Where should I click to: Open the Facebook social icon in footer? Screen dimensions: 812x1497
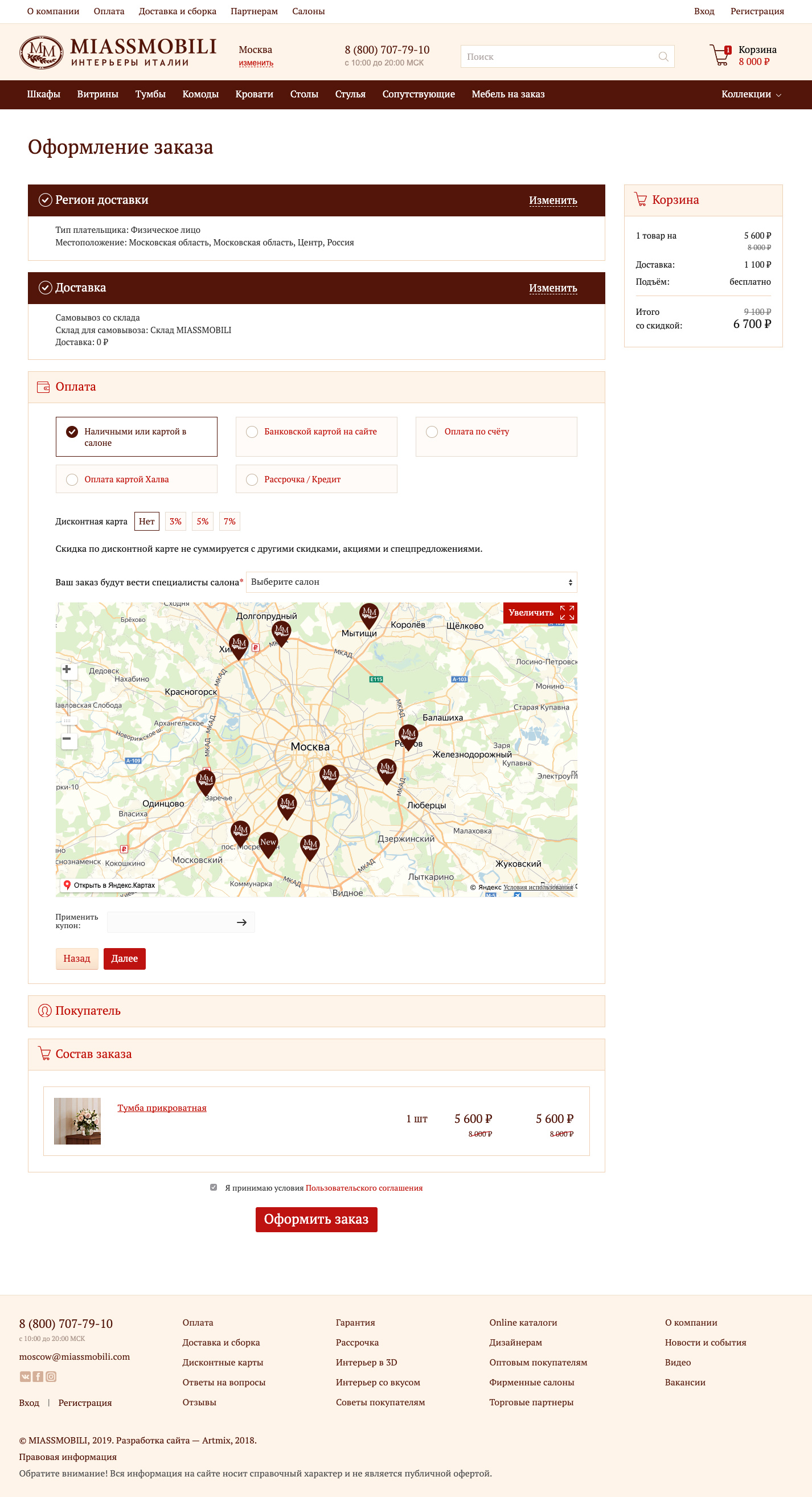(38, 1377)
